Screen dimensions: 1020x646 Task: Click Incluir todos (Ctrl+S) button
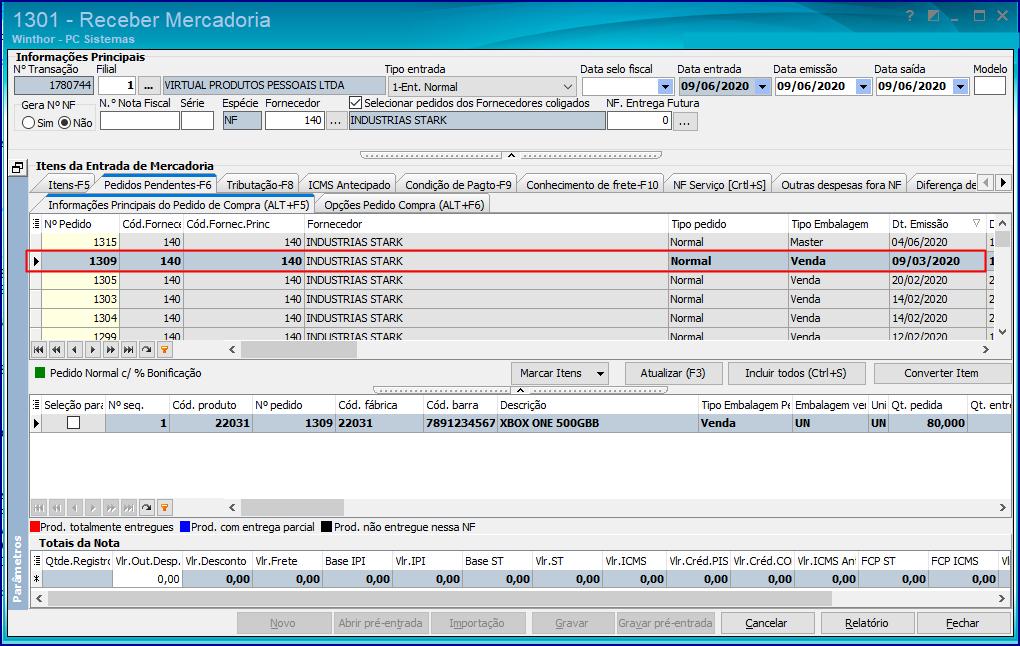point(796,373)
